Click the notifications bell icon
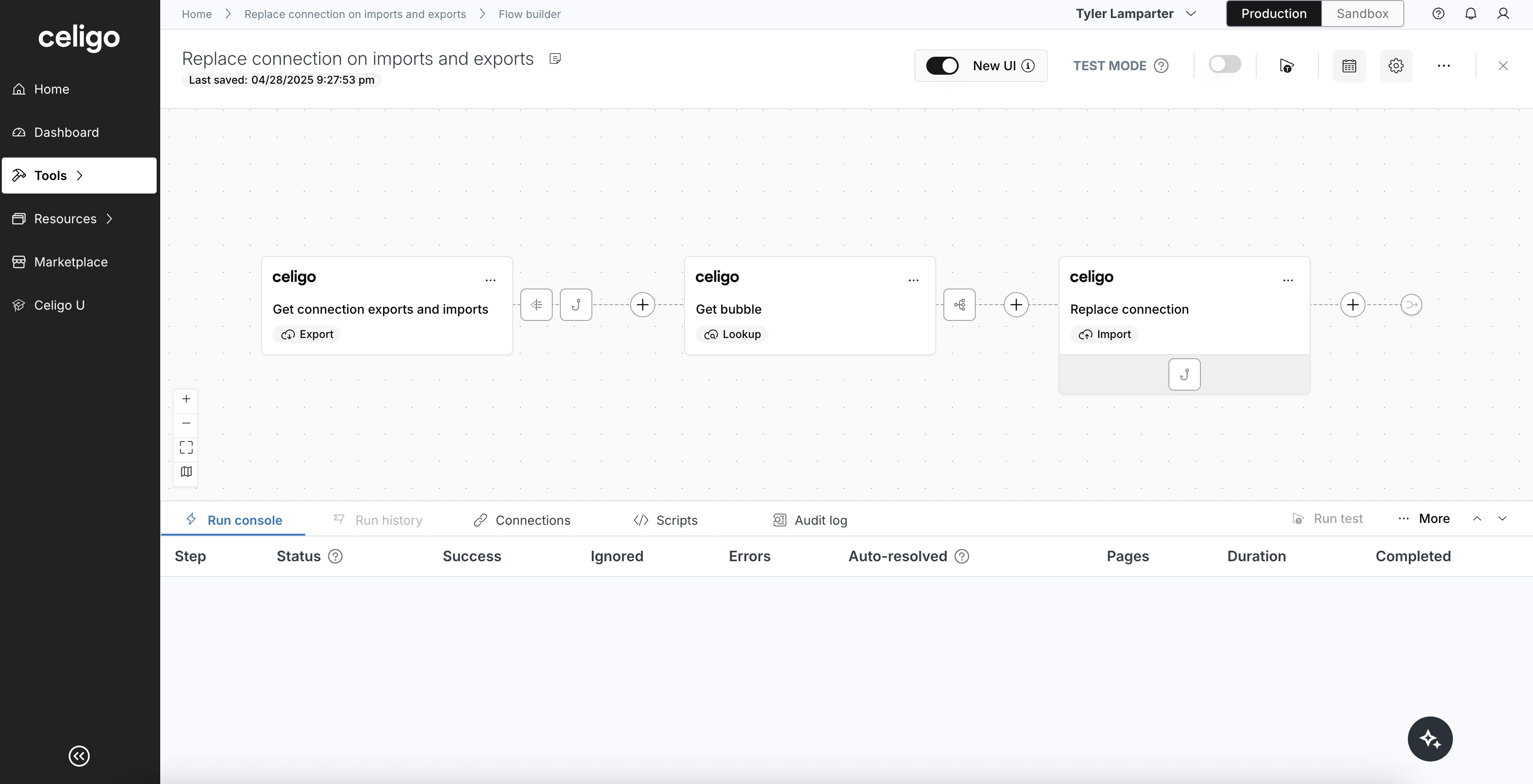The width and height of the screenshot is (1533, 784). pyautogui.click(x=1470, y=14)
